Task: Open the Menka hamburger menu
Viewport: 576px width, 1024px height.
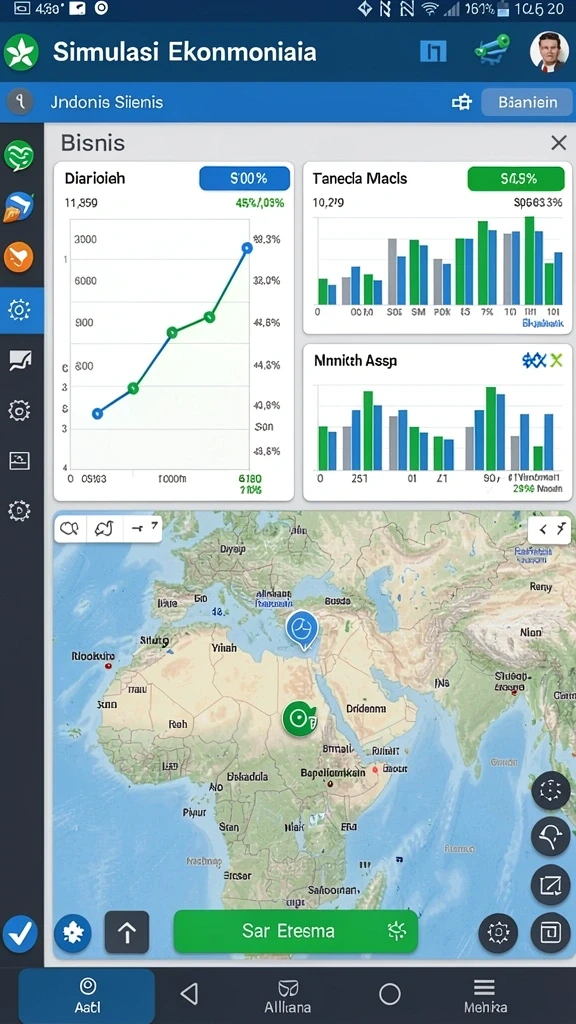Action: click(485, 996)
